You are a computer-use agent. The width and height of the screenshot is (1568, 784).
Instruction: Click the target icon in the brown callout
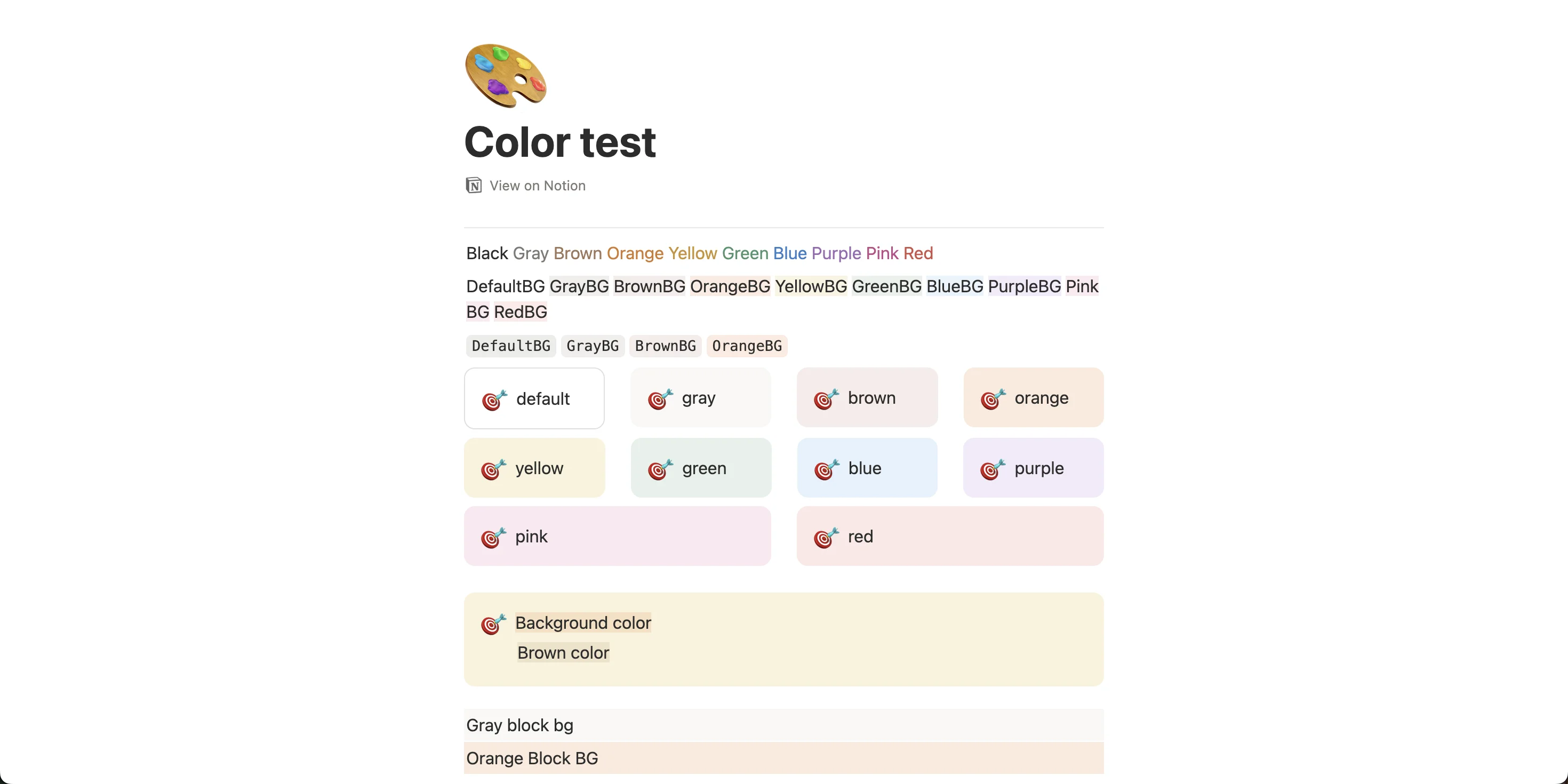click(825, 399)
